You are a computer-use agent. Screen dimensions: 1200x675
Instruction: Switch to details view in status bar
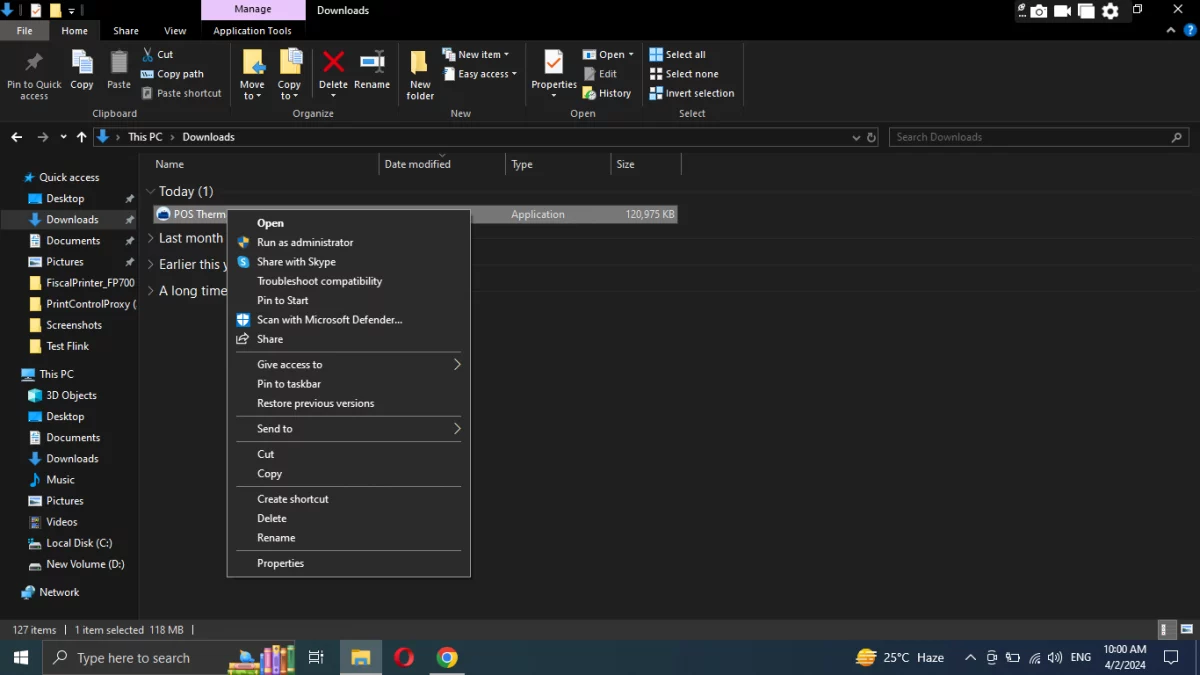click(x=1163, y=630)
